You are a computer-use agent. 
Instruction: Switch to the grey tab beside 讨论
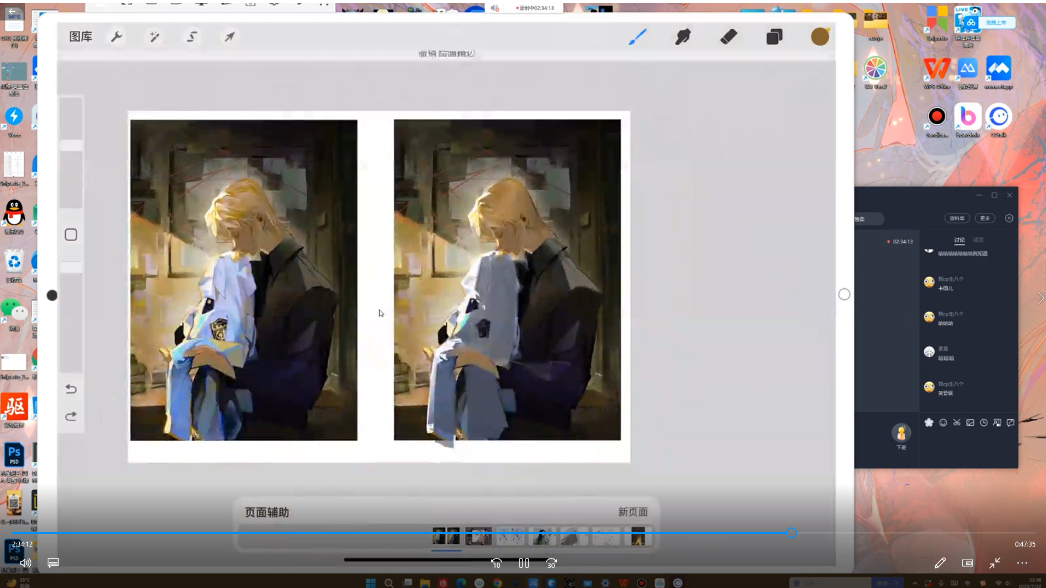coord(979,240)
